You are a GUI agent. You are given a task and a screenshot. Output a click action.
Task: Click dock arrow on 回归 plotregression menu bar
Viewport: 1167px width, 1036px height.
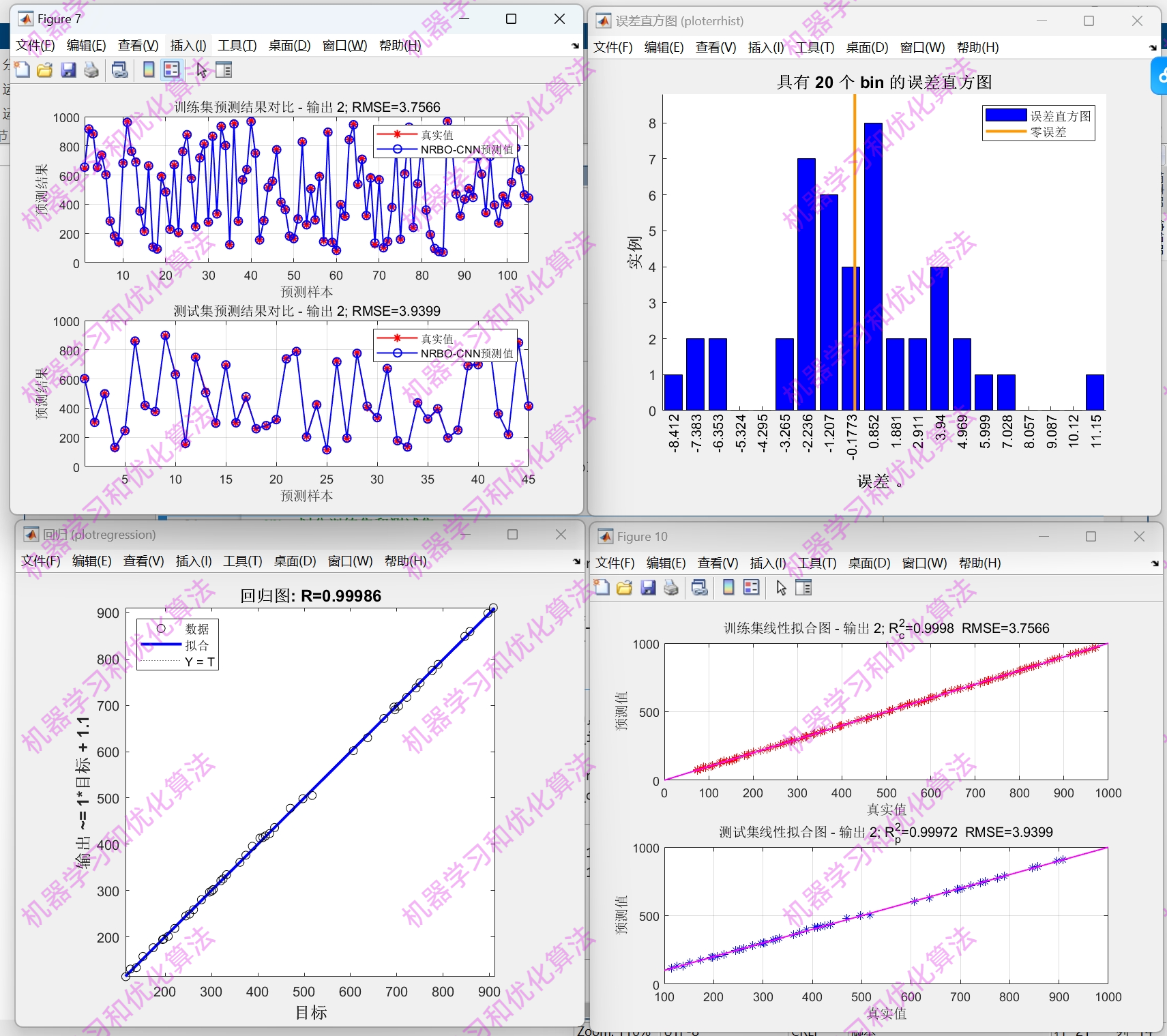(576, 561)
